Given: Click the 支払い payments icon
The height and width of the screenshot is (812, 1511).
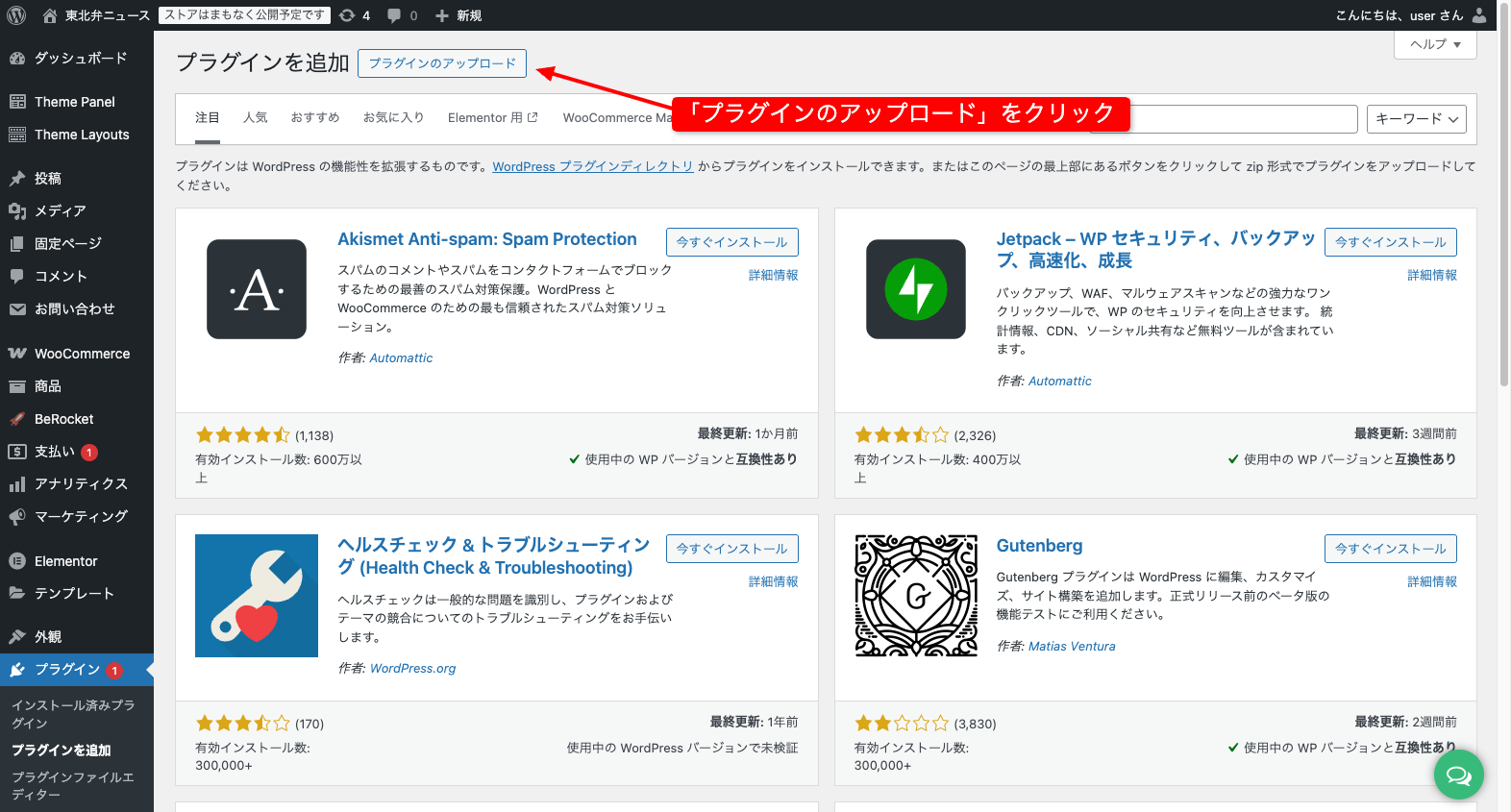Looking at the screenshot, I should (x=17, y=452).
